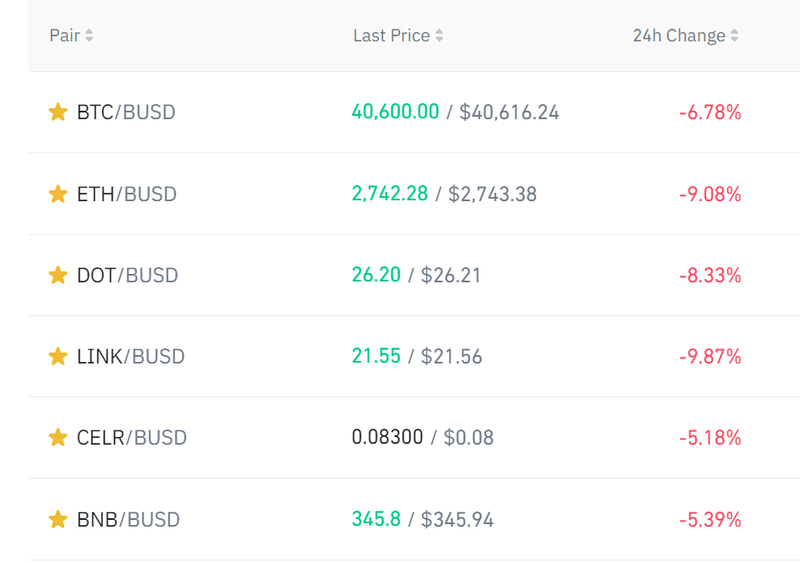Go to the LINK/BUSD pair

click(x=131, y=356)
